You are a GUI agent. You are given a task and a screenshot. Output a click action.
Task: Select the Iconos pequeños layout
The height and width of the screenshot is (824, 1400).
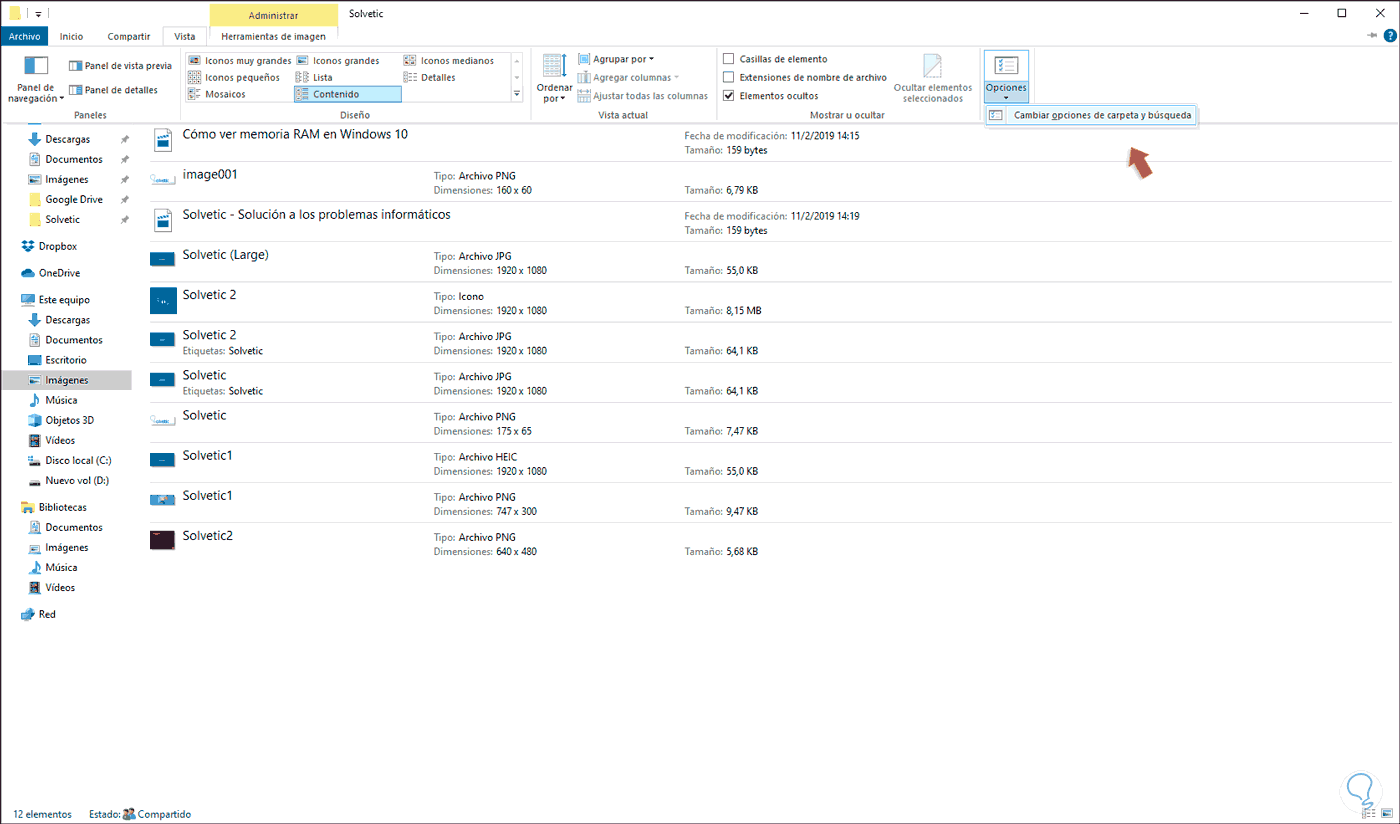point(234,77)
